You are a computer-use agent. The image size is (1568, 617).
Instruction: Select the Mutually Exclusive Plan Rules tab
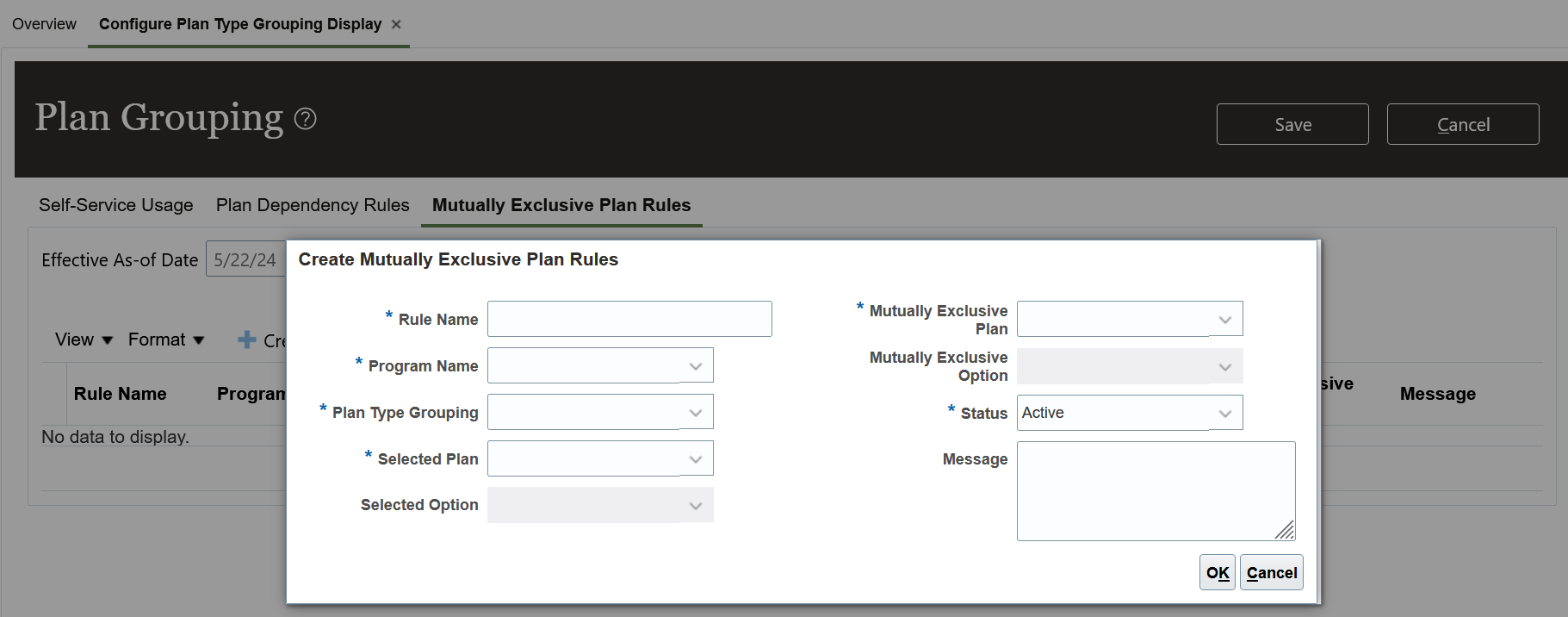[561, 205]
